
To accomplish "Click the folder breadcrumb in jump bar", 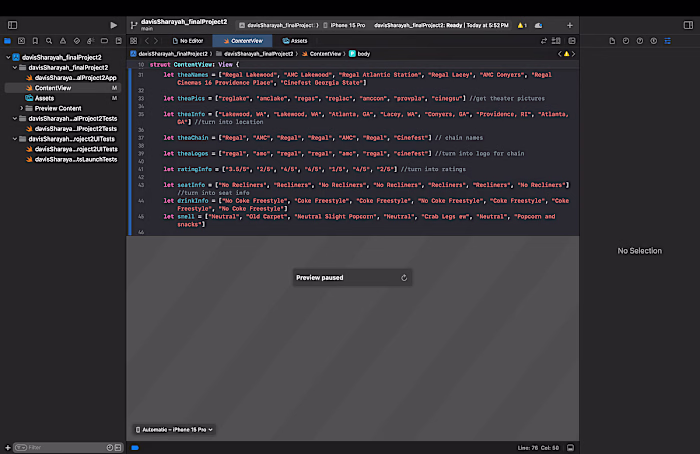I will click(x=255, y=54).
